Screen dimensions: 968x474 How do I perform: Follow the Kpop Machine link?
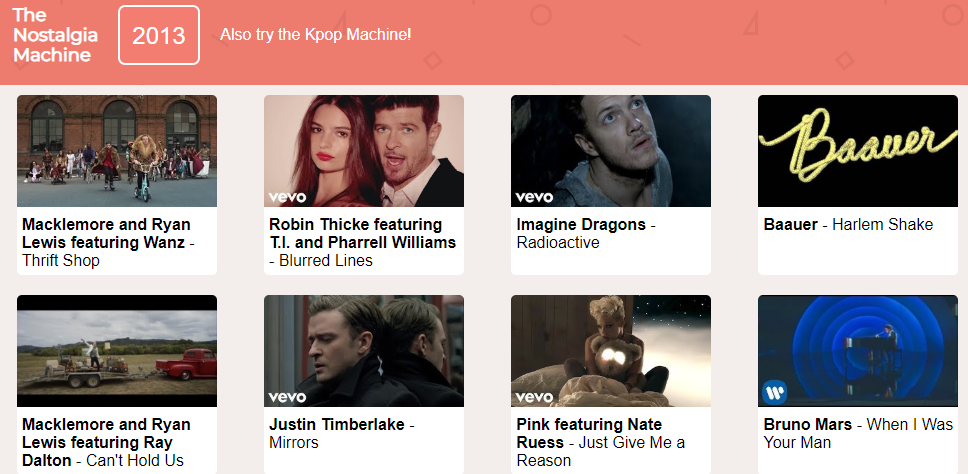click(315, 35)
